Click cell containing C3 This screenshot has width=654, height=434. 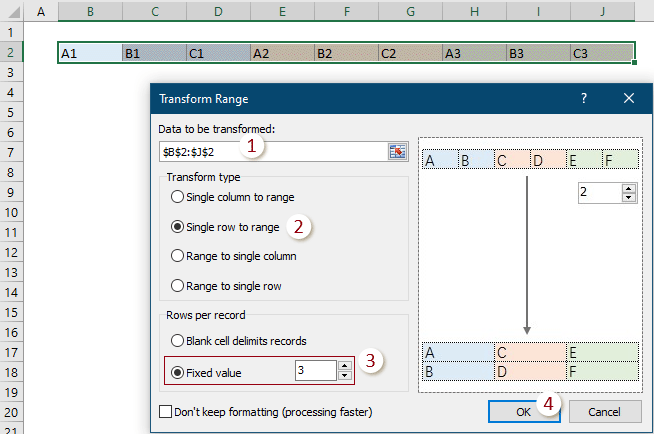coord(602,53)
